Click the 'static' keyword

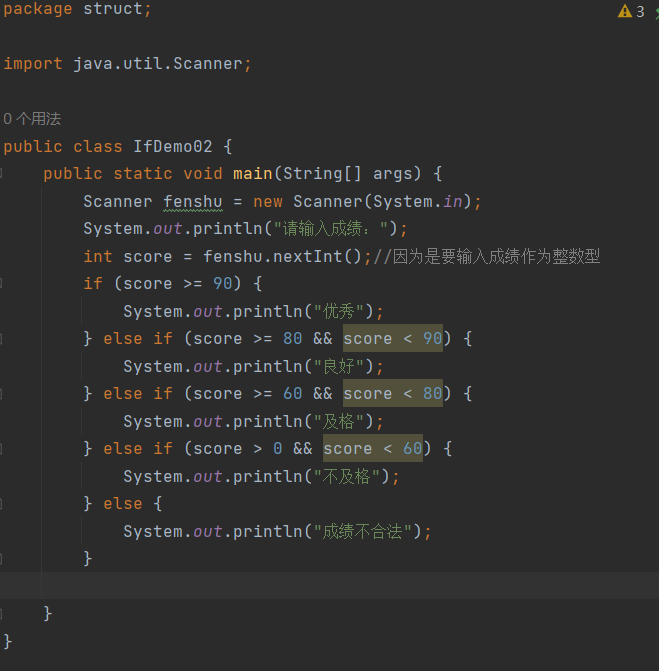[x=142, y=174]
